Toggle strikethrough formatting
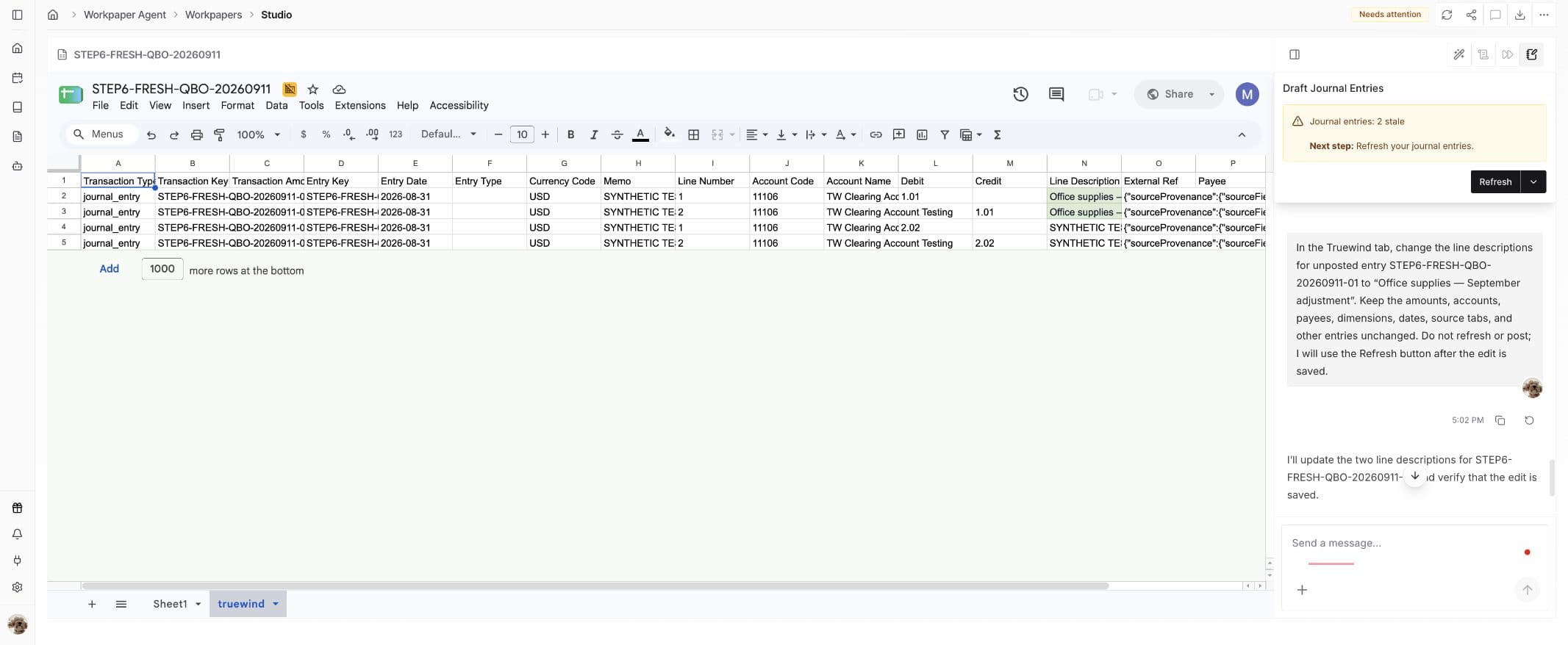This screenshot has height=645, width=1568. [617, 134]
